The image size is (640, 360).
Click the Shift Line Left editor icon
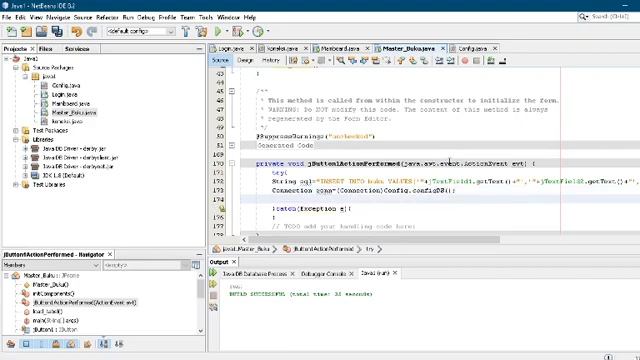point(439,61)
